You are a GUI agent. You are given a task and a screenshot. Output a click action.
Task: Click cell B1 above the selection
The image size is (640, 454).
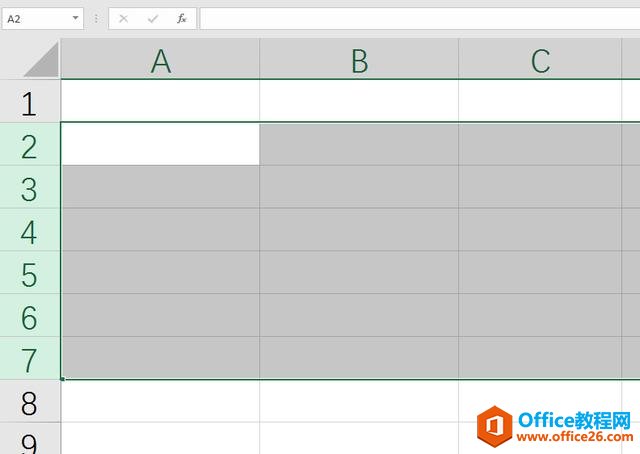pos(359,102)
